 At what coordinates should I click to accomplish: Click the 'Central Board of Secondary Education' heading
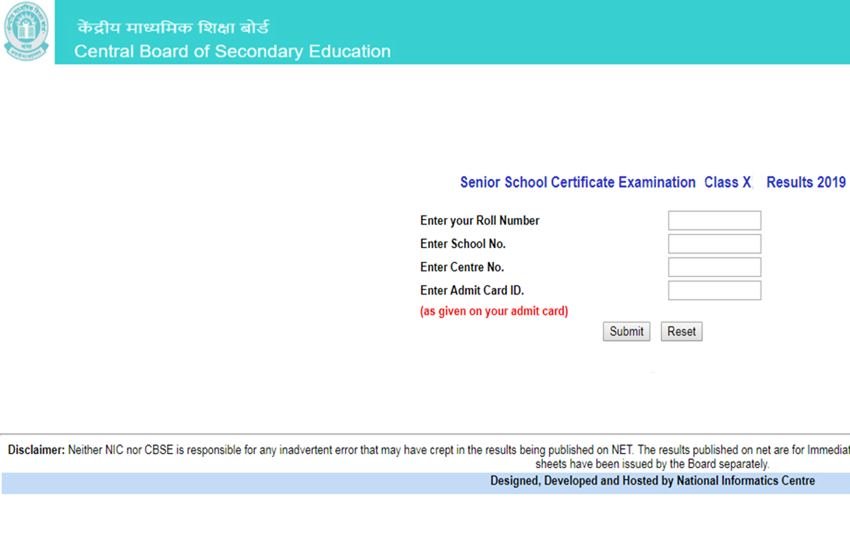click(233, 51)
